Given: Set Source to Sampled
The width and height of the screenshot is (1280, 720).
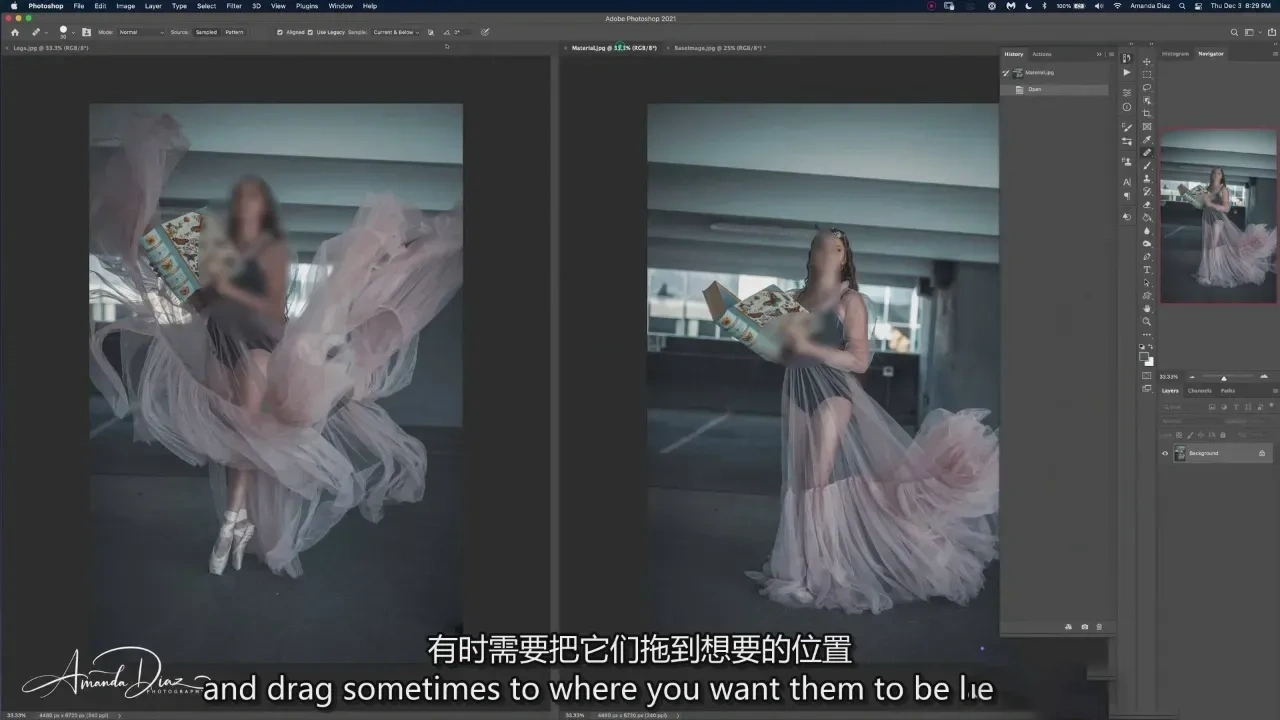Looking at the screenshot, I should pyautogui.click(x=206, y=32).
